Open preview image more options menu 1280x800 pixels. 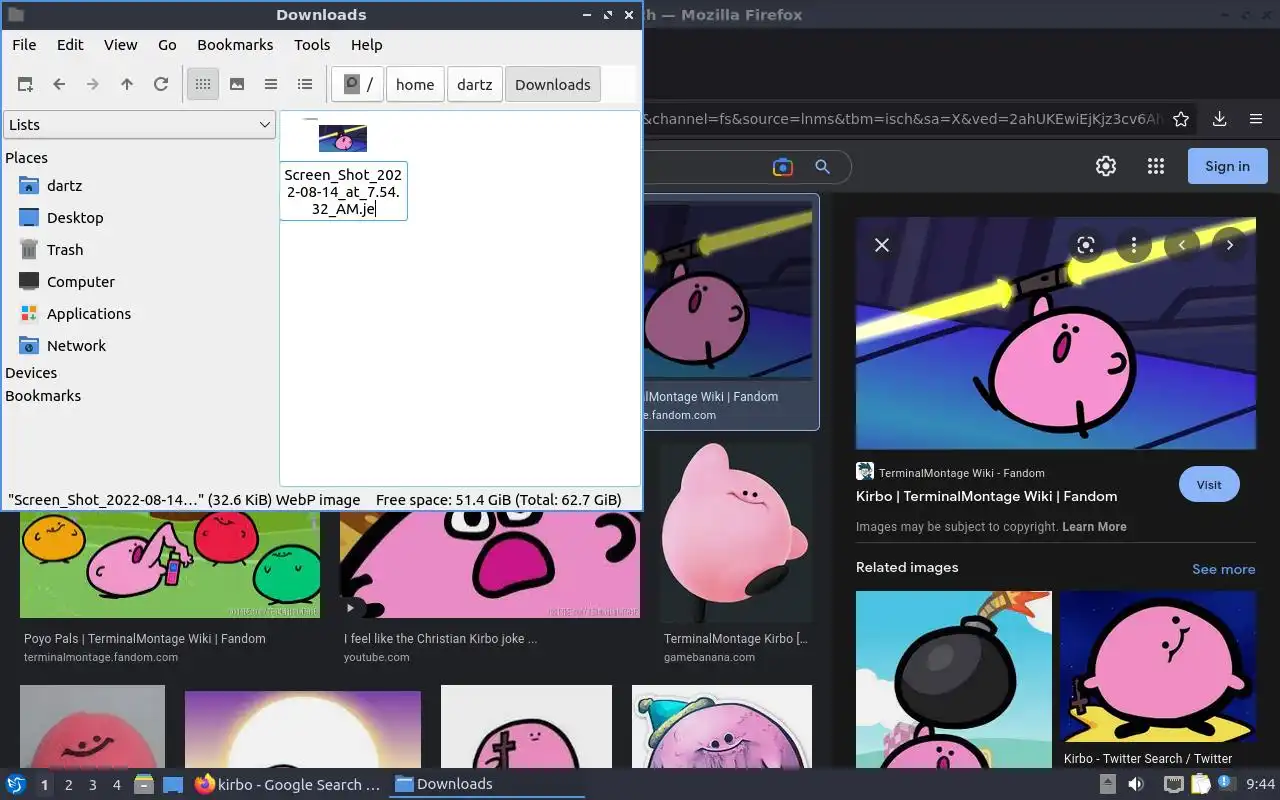pyautogui.click(x=1134, y=245)
